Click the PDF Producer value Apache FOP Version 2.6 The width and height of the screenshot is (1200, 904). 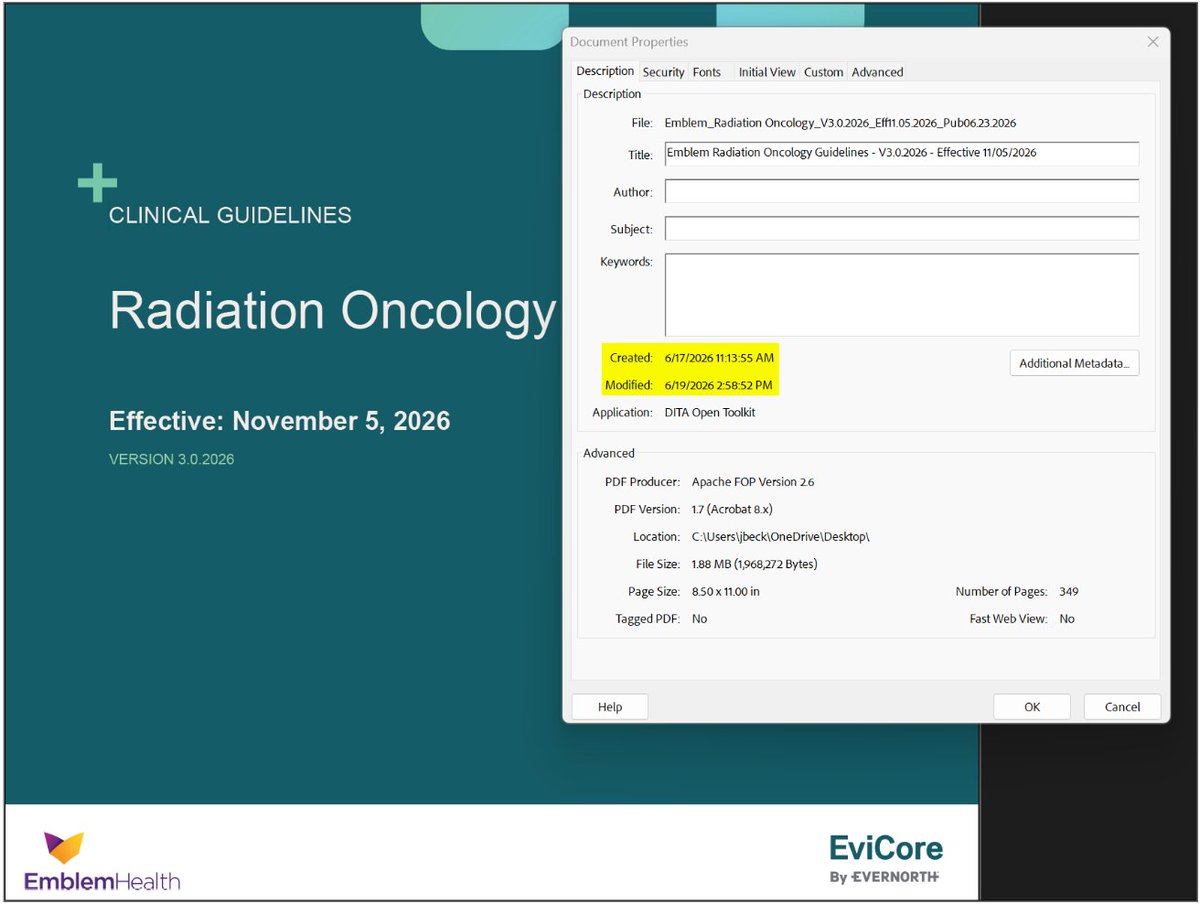(x=753, y=482)
